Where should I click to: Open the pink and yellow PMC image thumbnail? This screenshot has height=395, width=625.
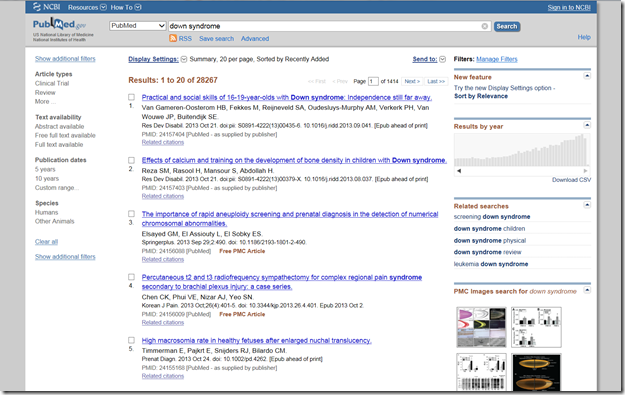pyautogui.click(x=481, y=327)
